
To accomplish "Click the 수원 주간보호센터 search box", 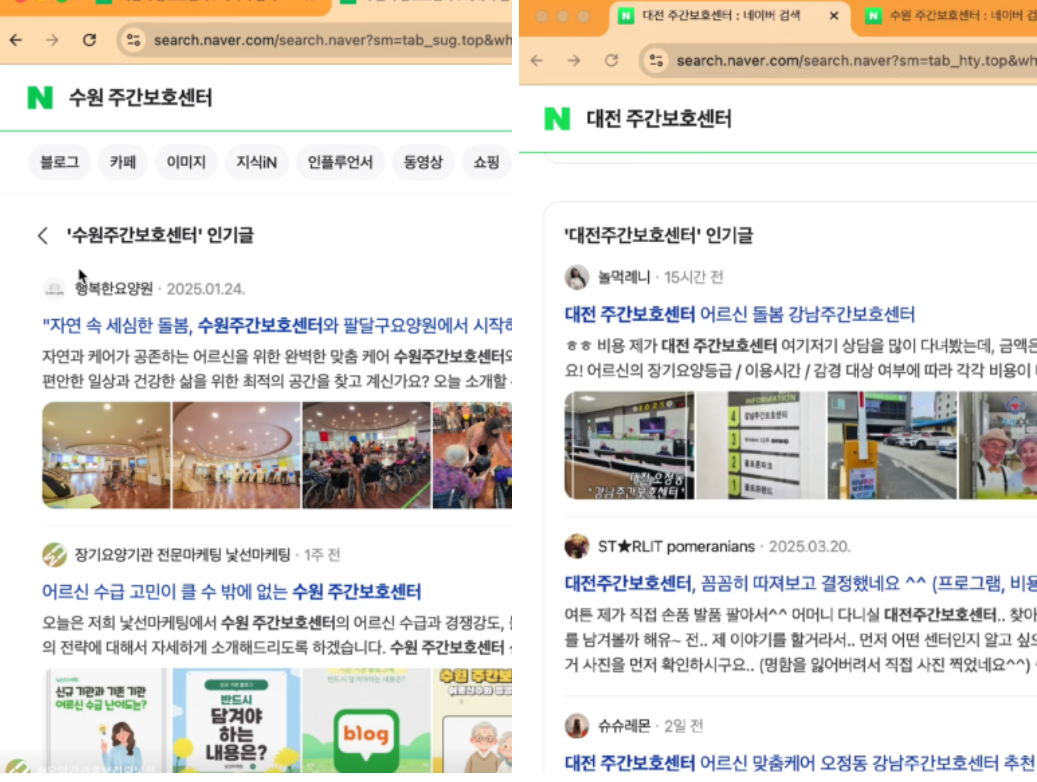I will pyautogui.click(x=140, y=97).
